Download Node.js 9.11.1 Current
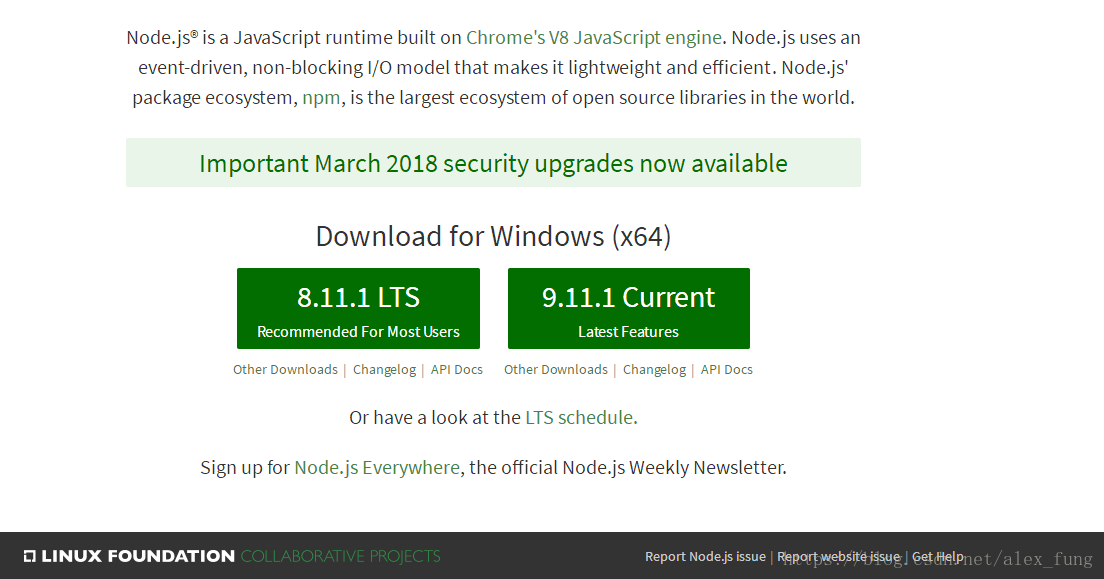1104x579 pixels. [629, 309]
